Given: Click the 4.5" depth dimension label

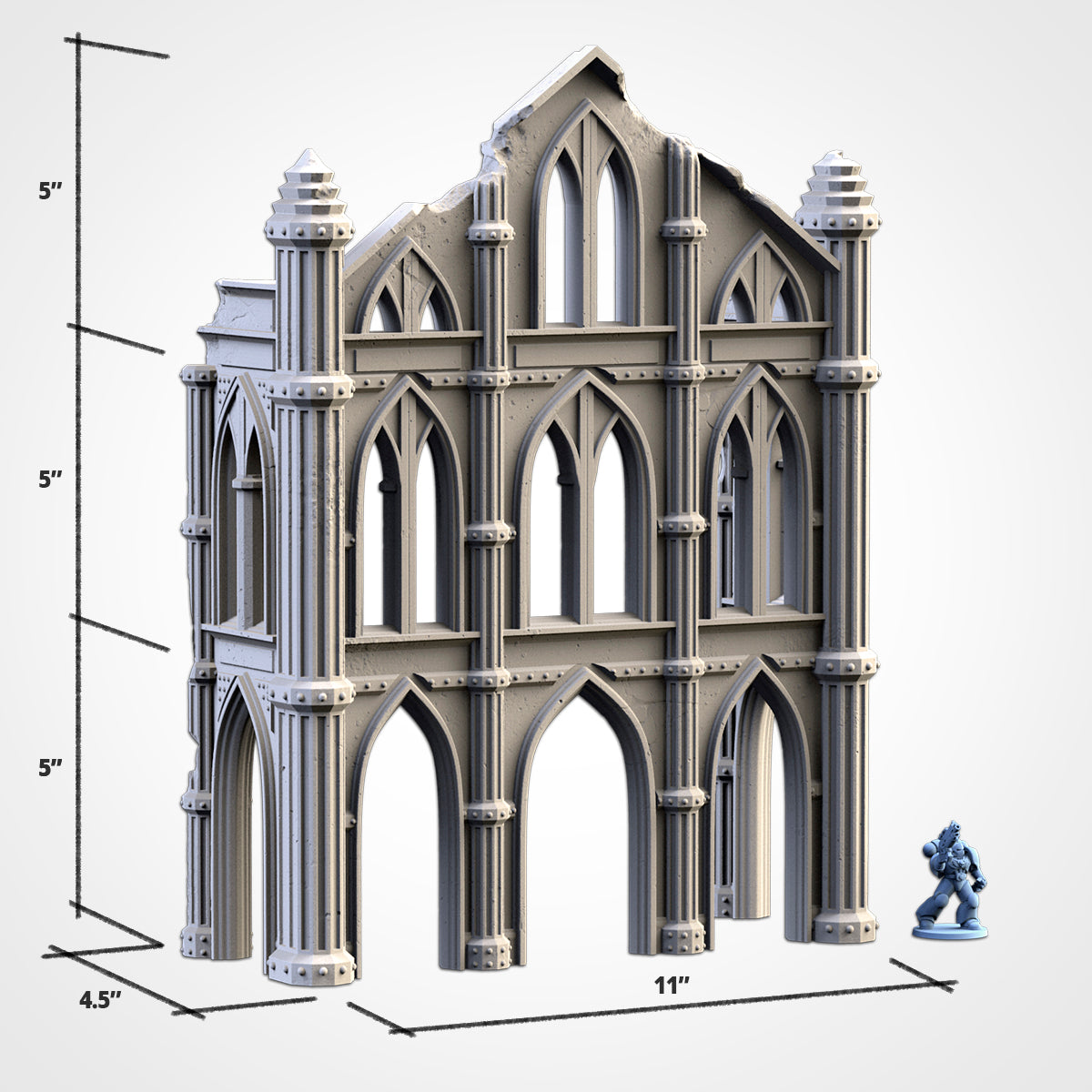Looking at the screenshot, I should click(x=100, y=999).
